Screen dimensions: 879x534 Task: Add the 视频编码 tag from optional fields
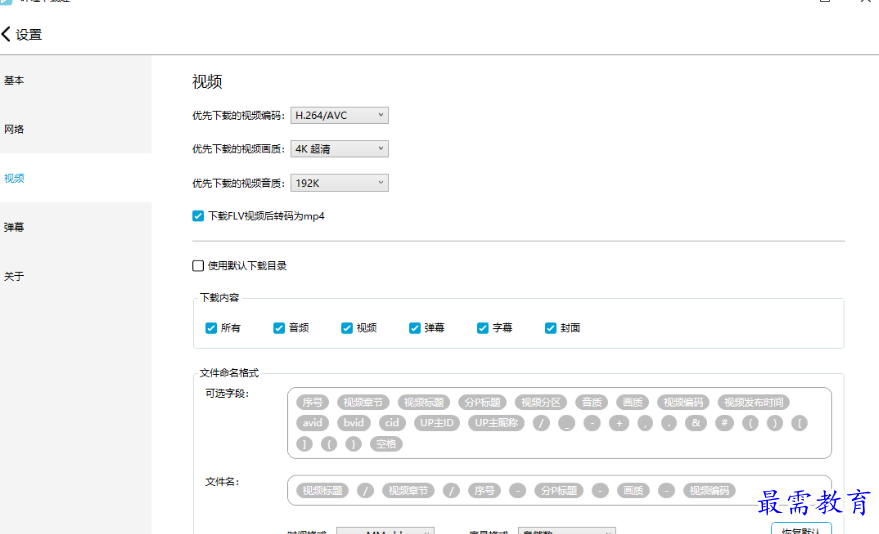683,402
